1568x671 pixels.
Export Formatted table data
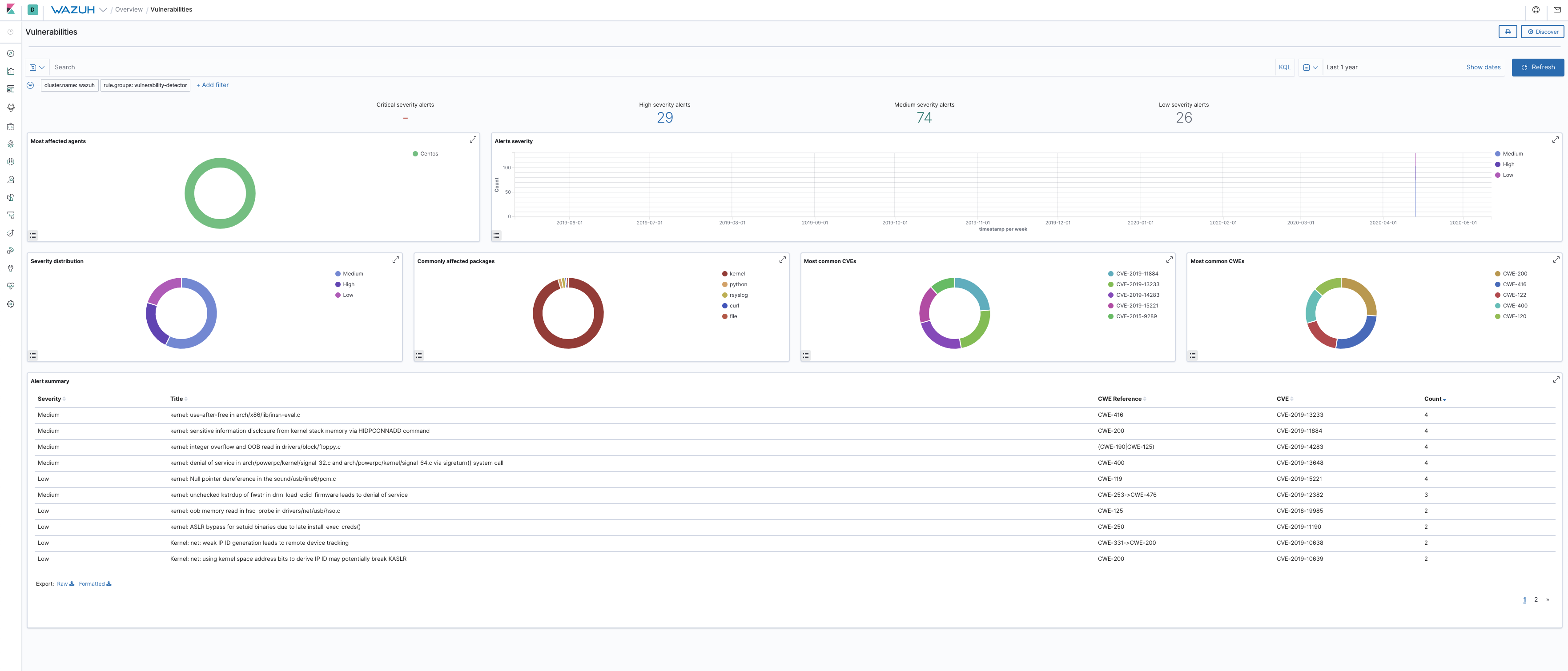coord(95,584)
